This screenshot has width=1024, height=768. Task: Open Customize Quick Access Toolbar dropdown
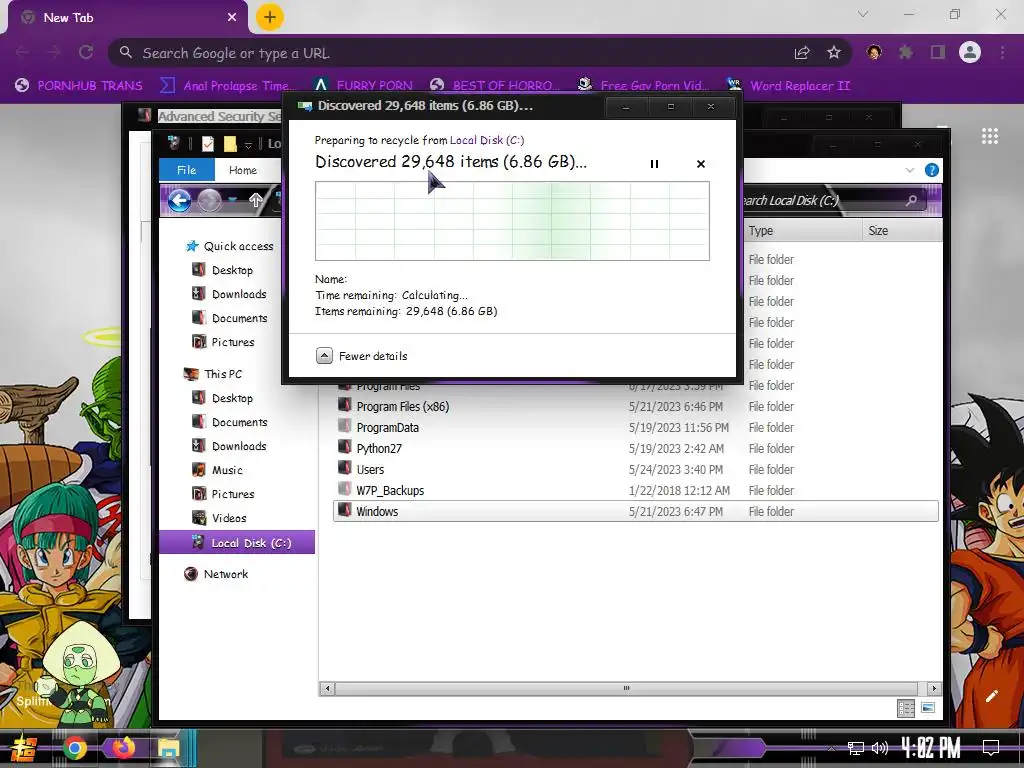(248, 144)
